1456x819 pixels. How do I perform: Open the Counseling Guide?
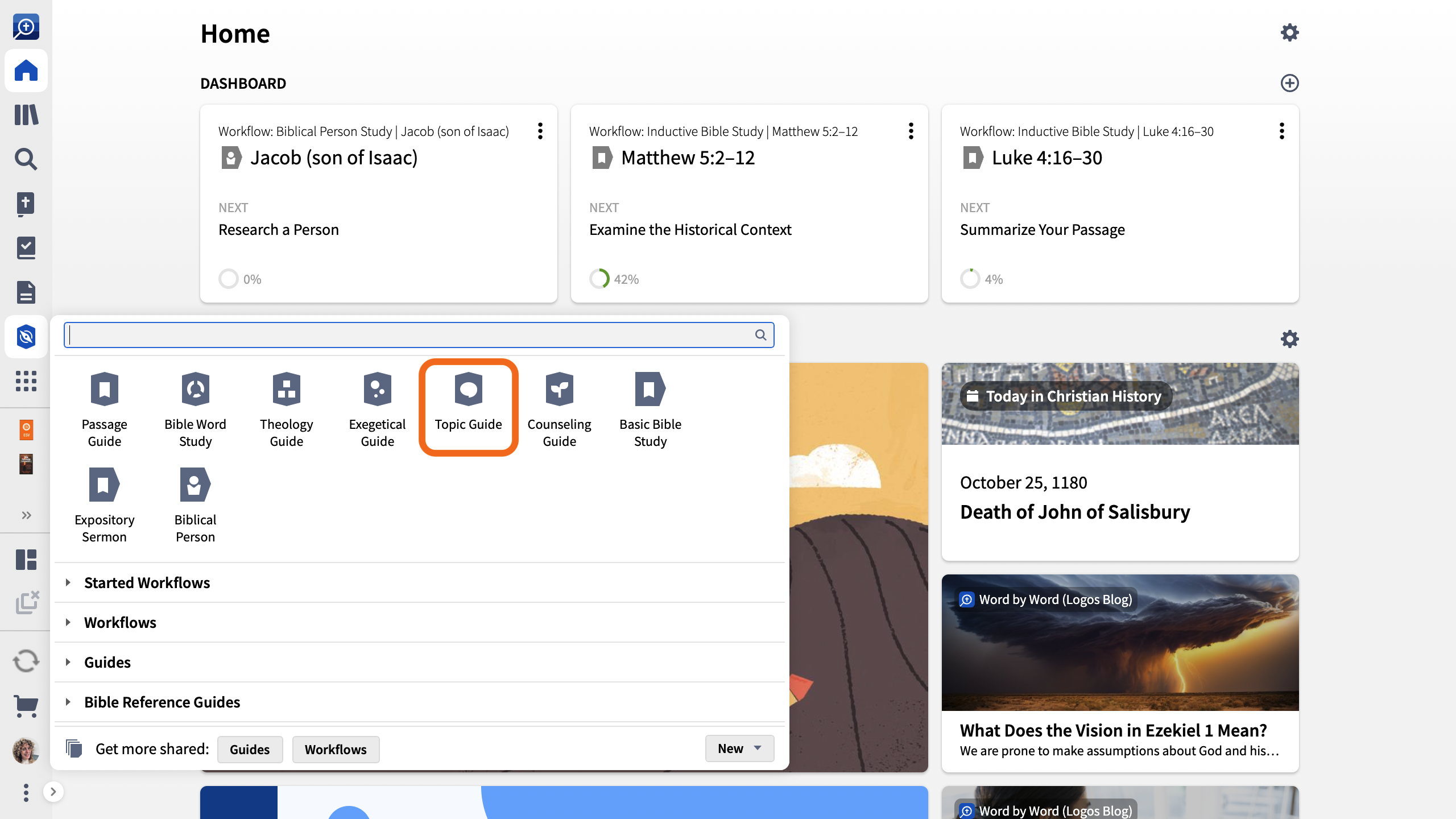[x=560, y=409]
